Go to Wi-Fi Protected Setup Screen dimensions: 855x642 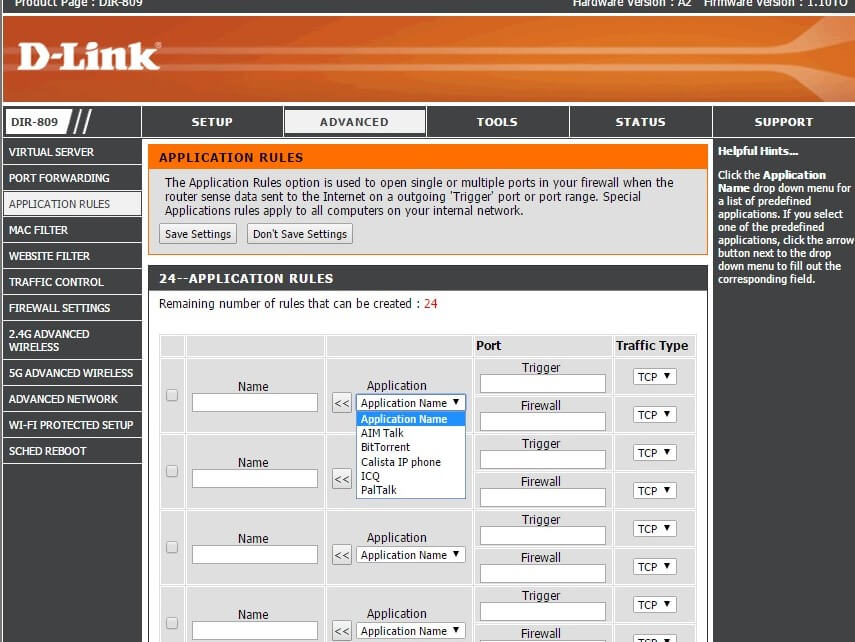(72, 425)
